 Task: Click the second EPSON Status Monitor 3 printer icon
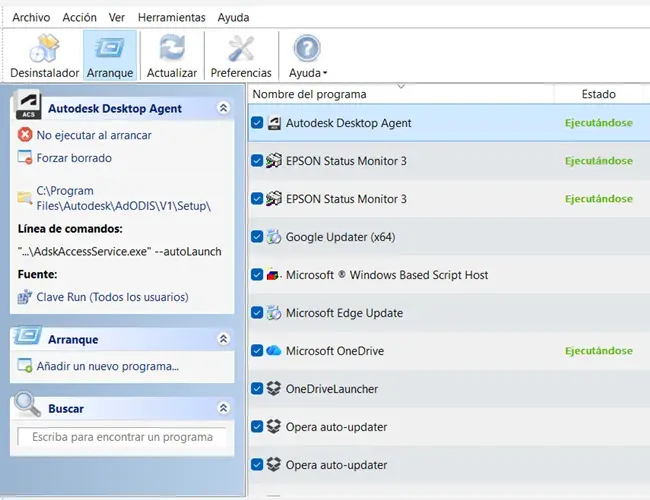click(274, 199)
